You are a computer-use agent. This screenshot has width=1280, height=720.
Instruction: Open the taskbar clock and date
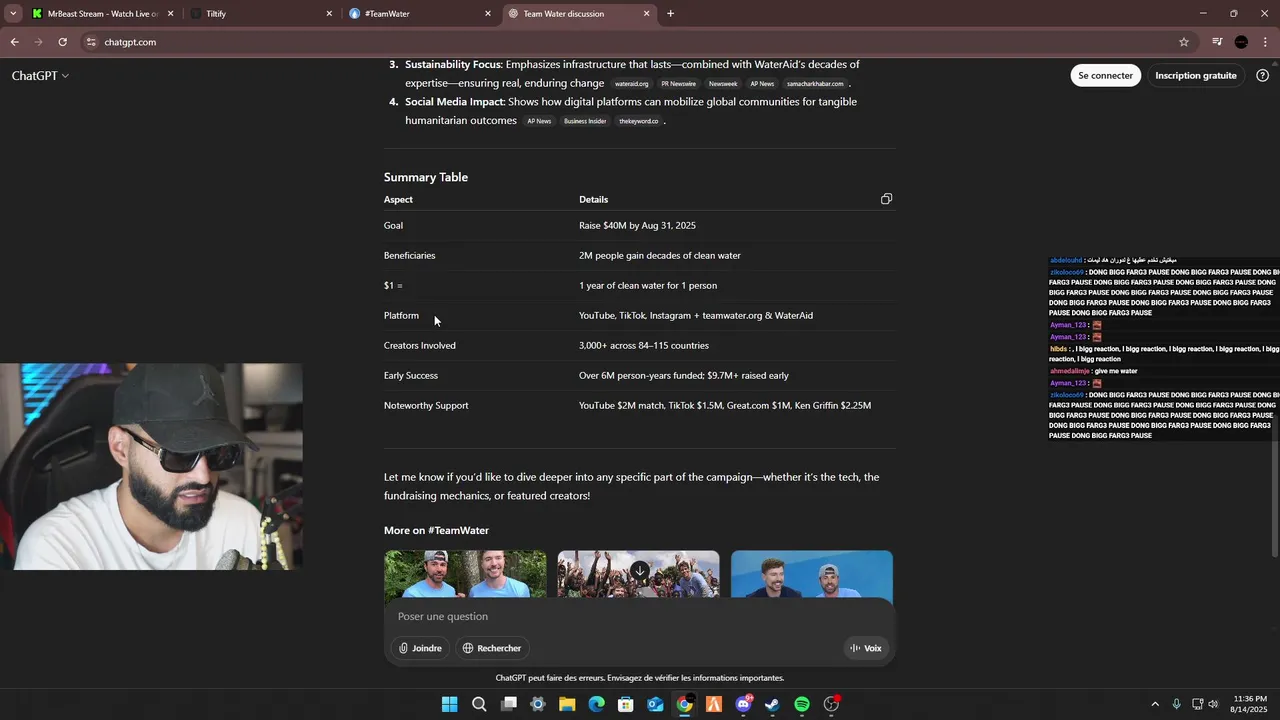pos(1250,704)
